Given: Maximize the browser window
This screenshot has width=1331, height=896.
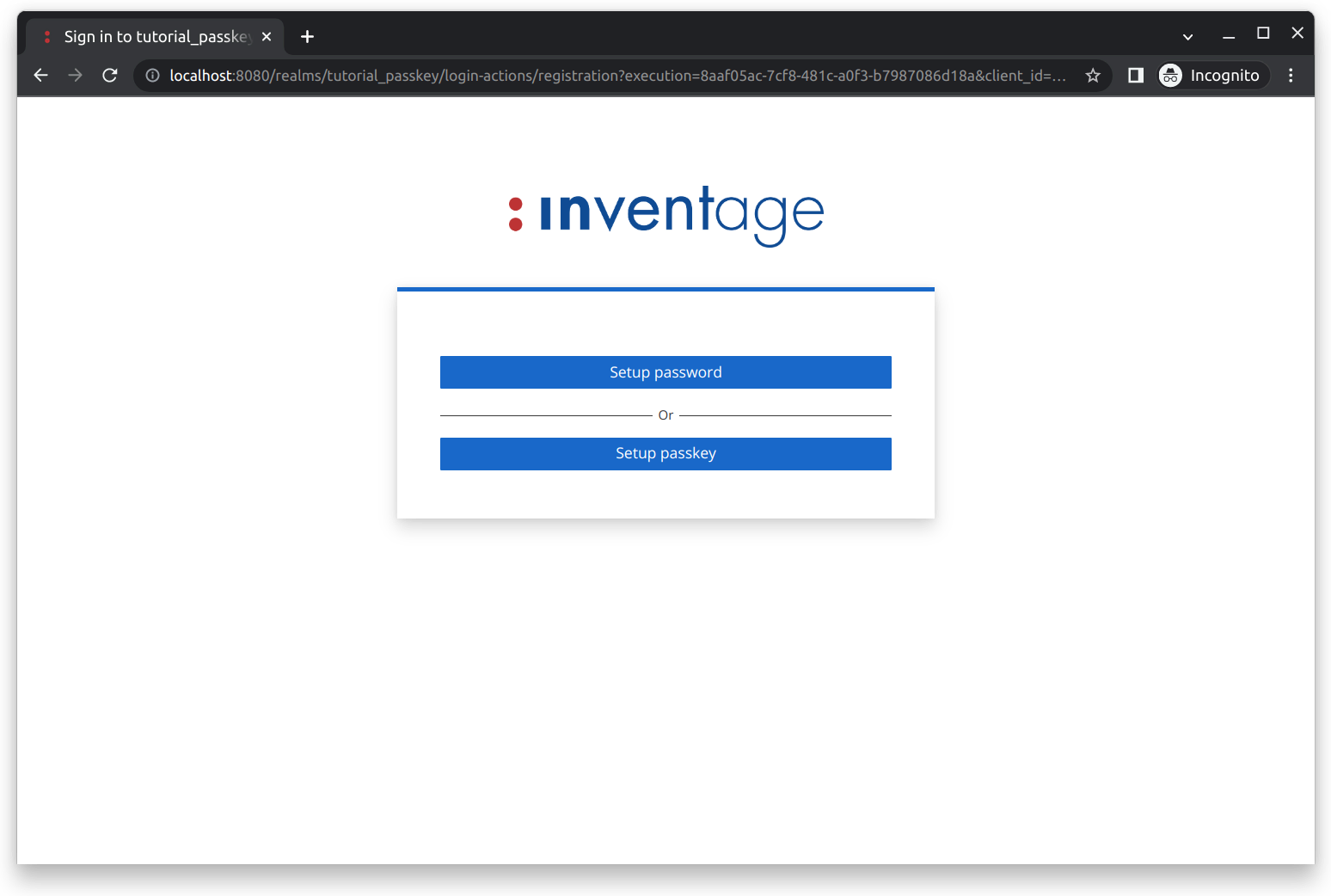Looking at the screenshot, I should (1263, 33).
